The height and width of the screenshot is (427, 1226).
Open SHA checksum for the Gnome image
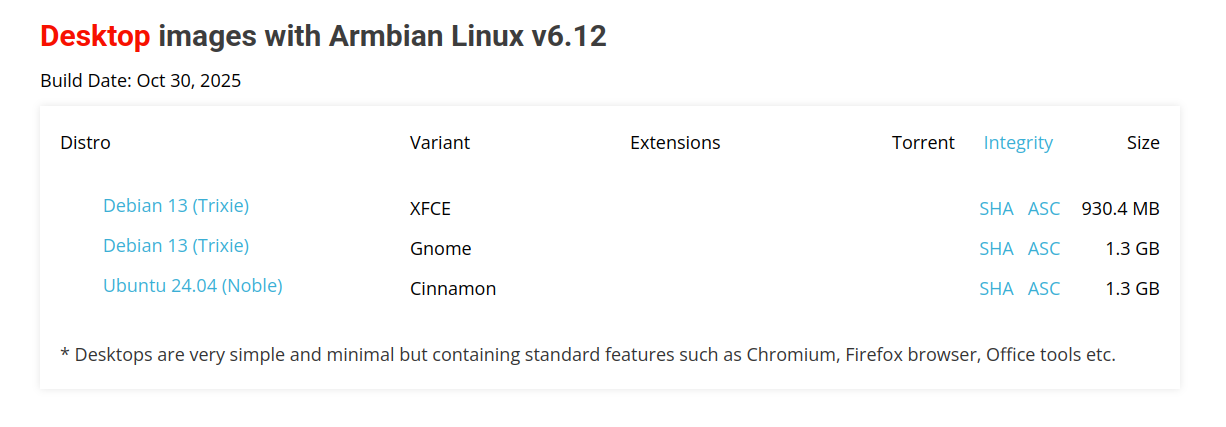[996, 249]
